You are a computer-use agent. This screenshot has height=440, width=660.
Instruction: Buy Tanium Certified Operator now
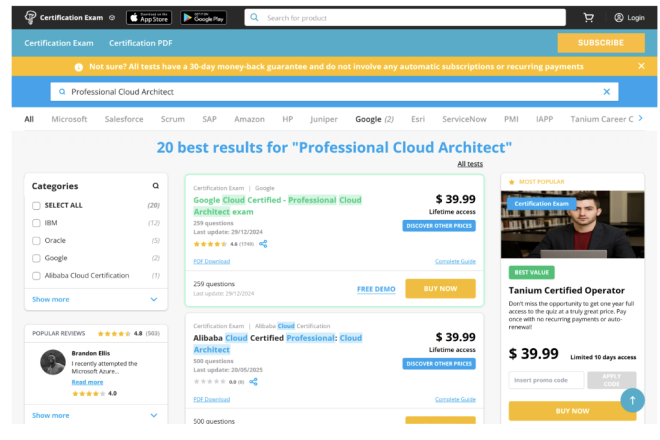[572, 411]
